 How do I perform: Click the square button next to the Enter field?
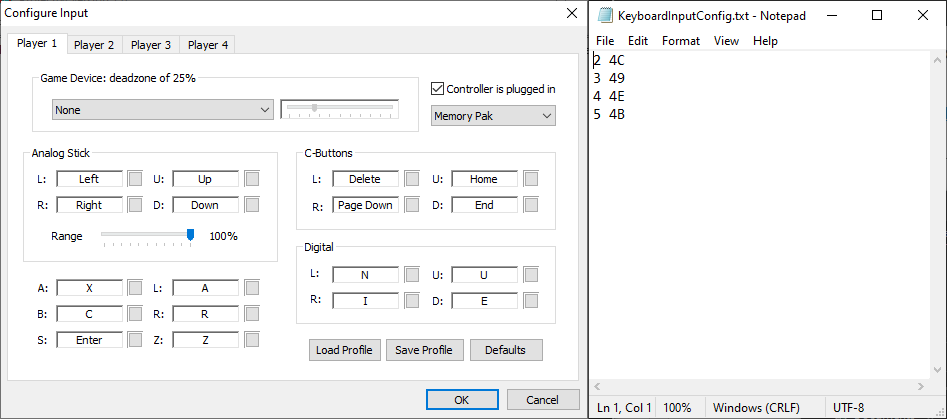point(135,340)
